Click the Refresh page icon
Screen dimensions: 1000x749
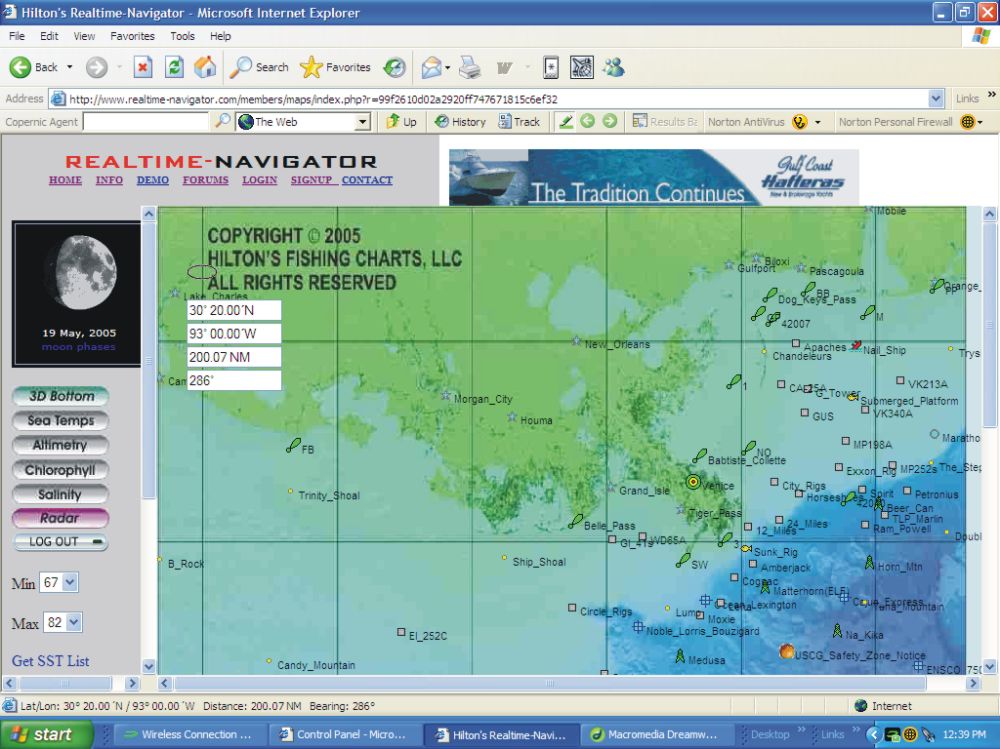[x=174, y=67]
